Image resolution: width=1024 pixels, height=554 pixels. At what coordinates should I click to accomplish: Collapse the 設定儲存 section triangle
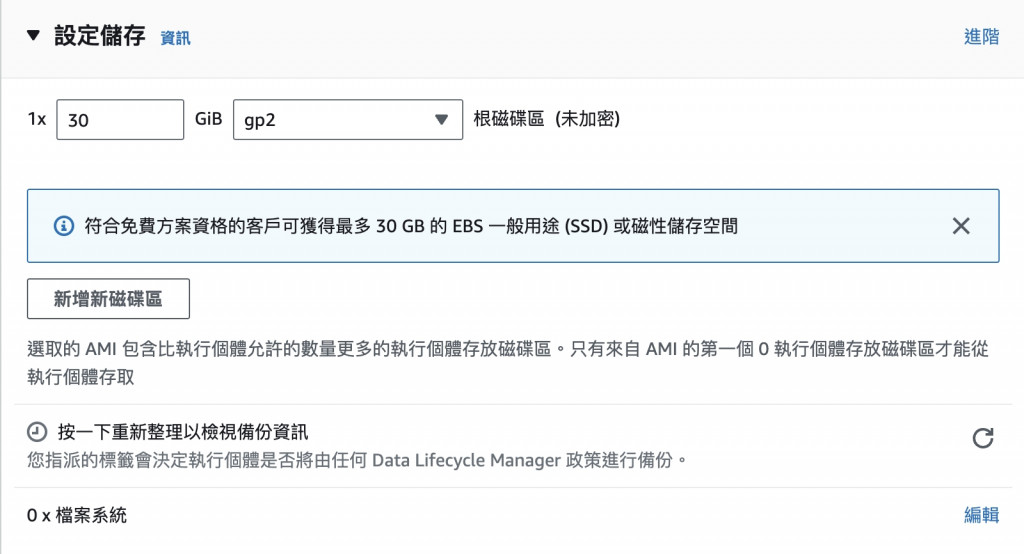pyautogui.click(x=34, y=37)
